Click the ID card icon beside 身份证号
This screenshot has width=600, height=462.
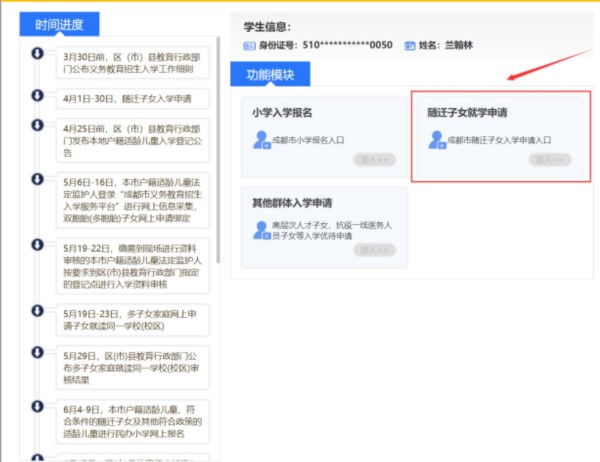tap(250, 46)
